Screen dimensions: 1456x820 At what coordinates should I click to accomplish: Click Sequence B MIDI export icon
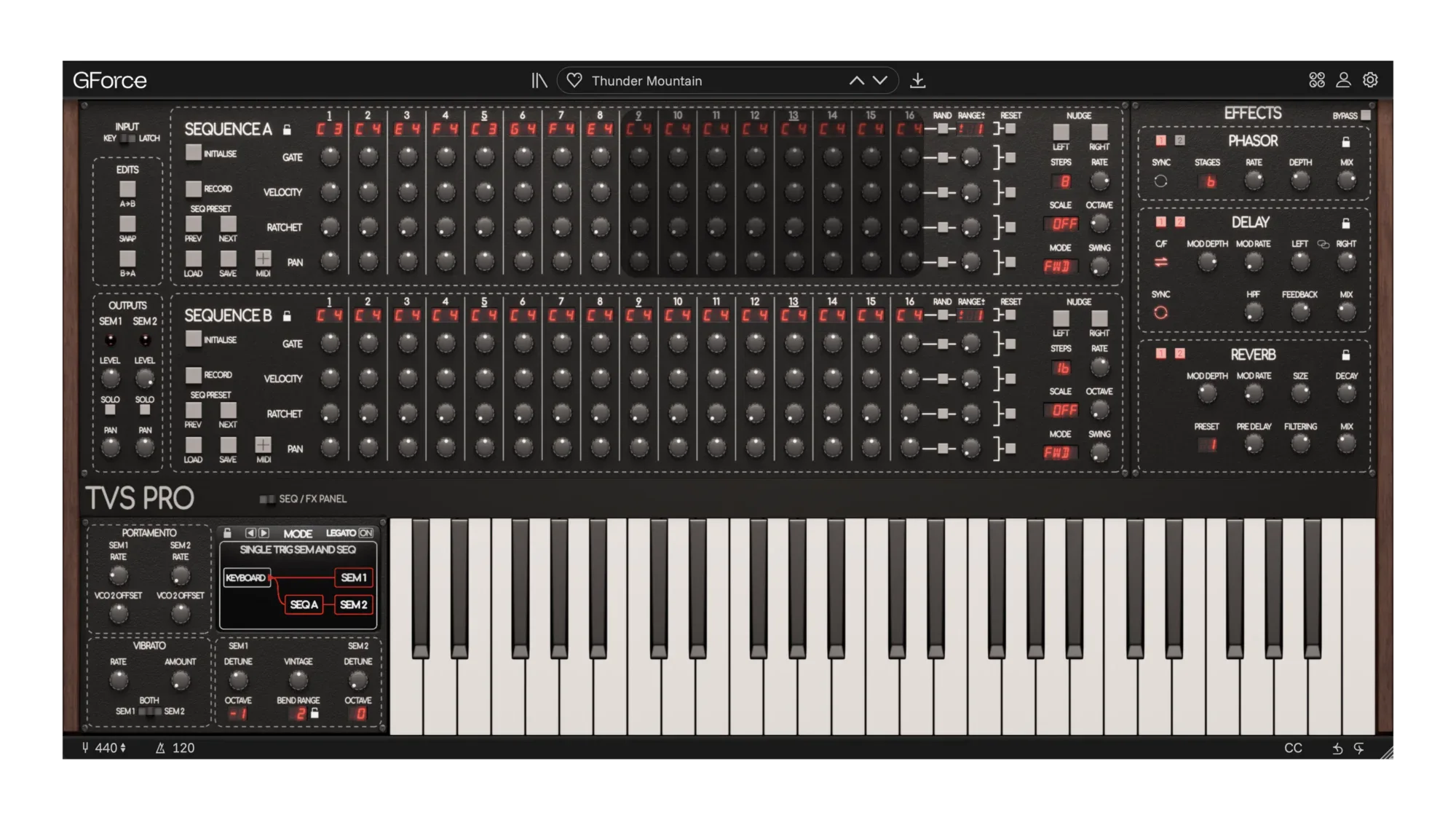pos(263,444)
